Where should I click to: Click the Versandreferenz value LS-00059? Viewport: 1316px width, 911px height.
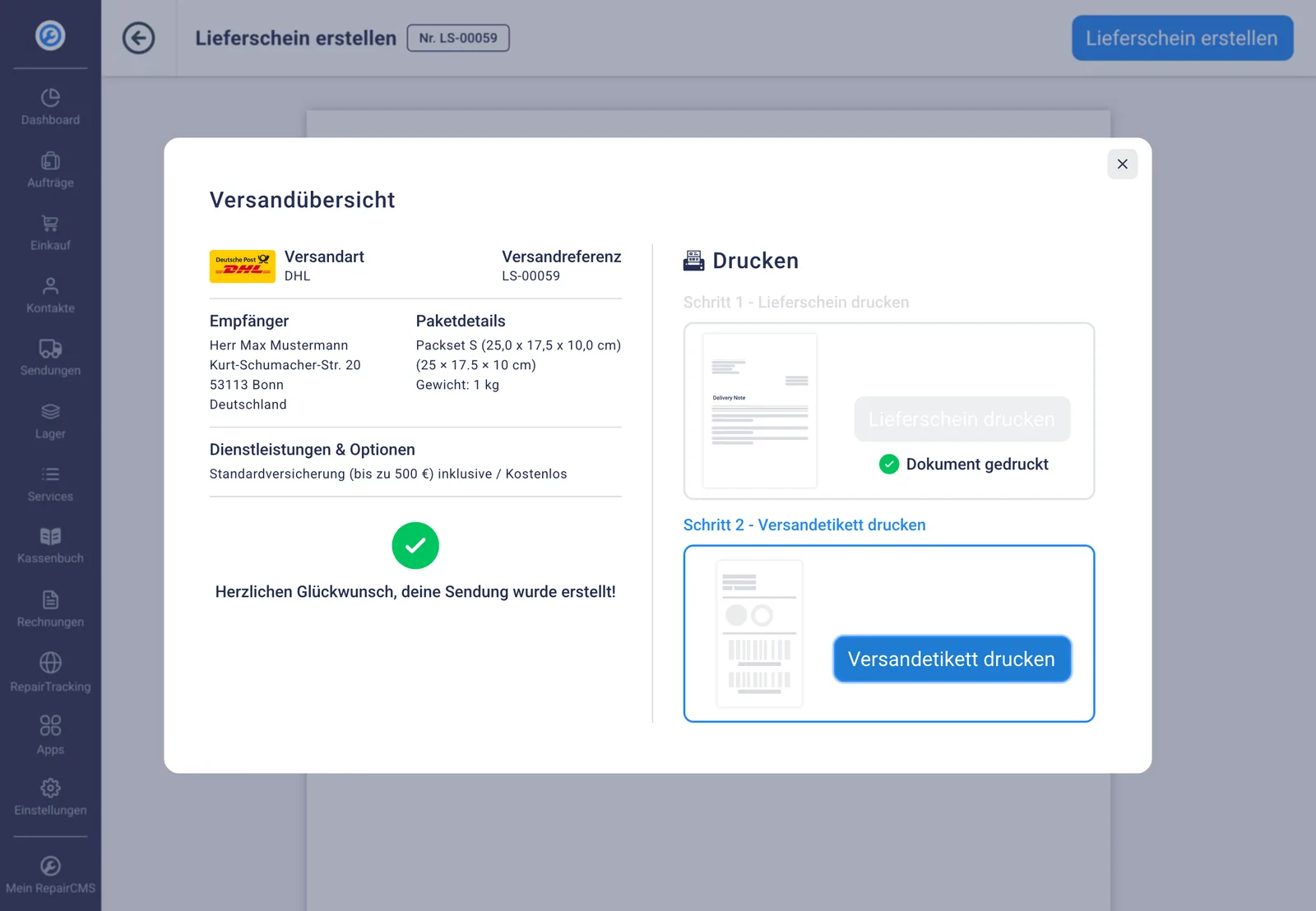click(x=531, y=276)
